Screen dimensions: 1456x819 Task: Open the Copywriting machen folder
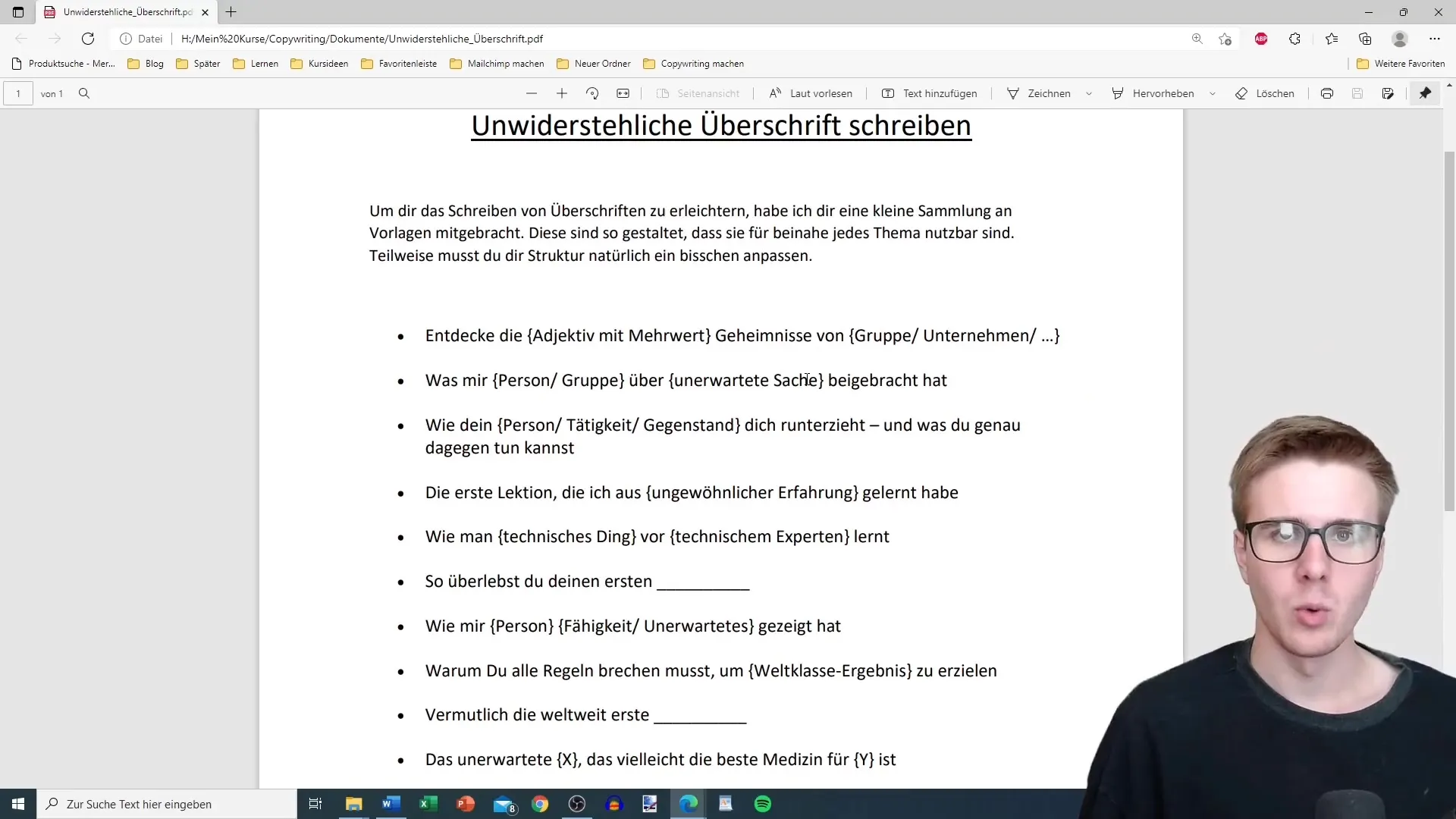[x=693, y=64]
